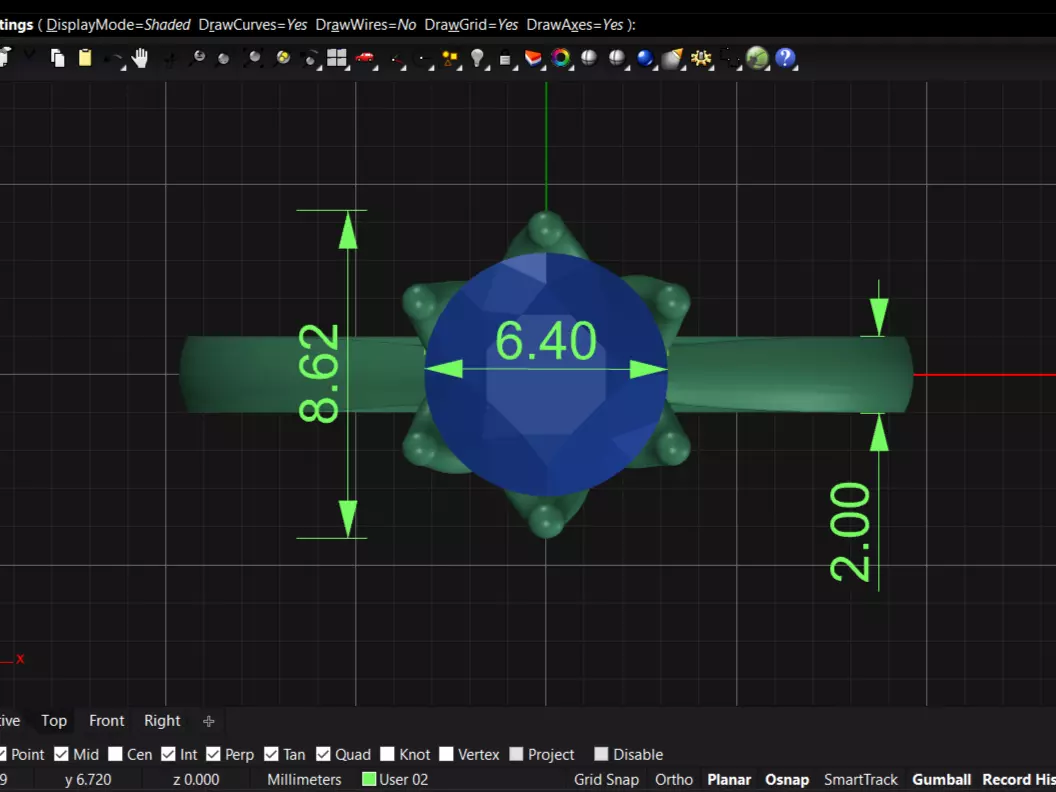This screenshot has height=792, width=1056.
Task: Toggle SmartTrack in status bar
Action: point(861,780)
